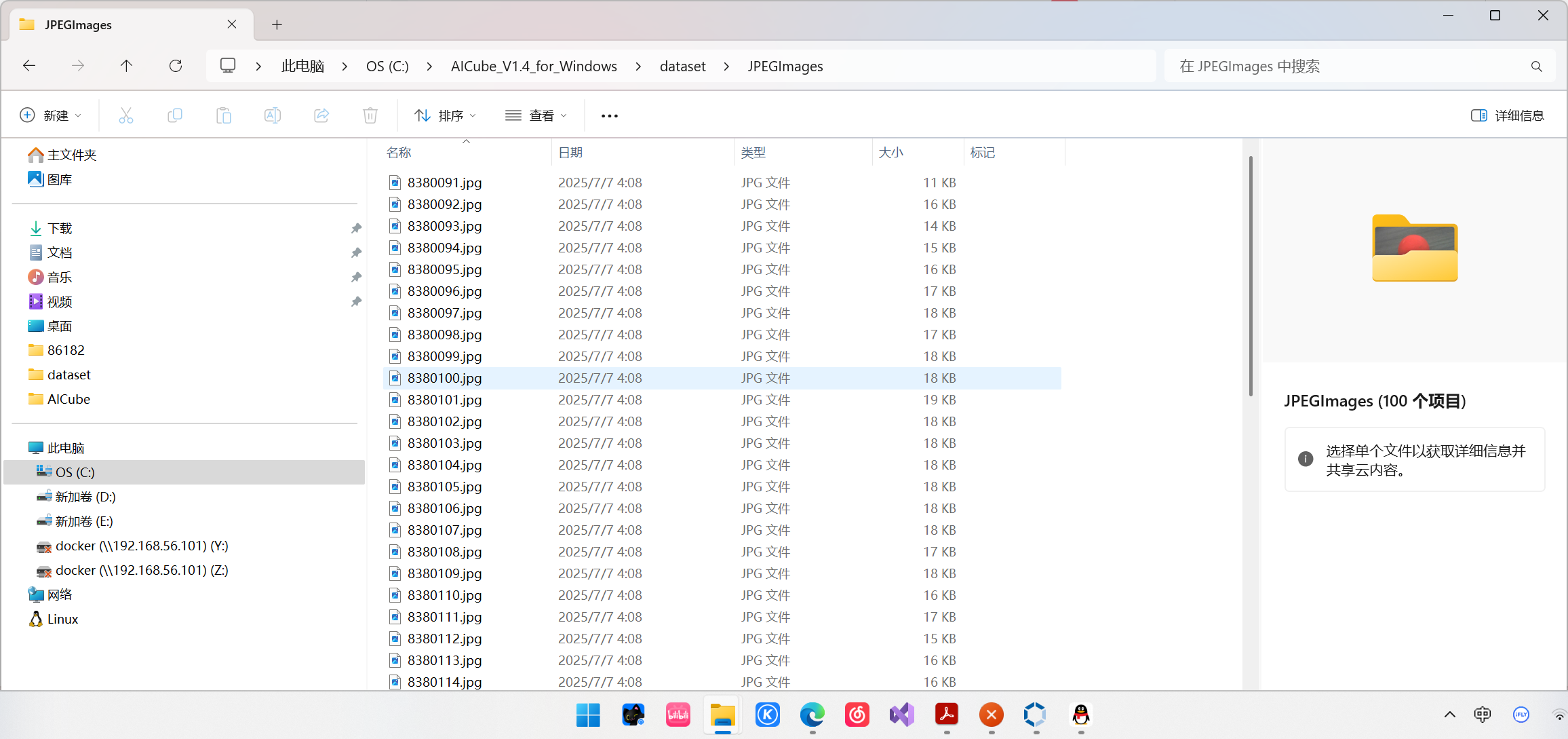Go back with the left arrow
The height and width of the screenshot is (739, 1568).
29,66
